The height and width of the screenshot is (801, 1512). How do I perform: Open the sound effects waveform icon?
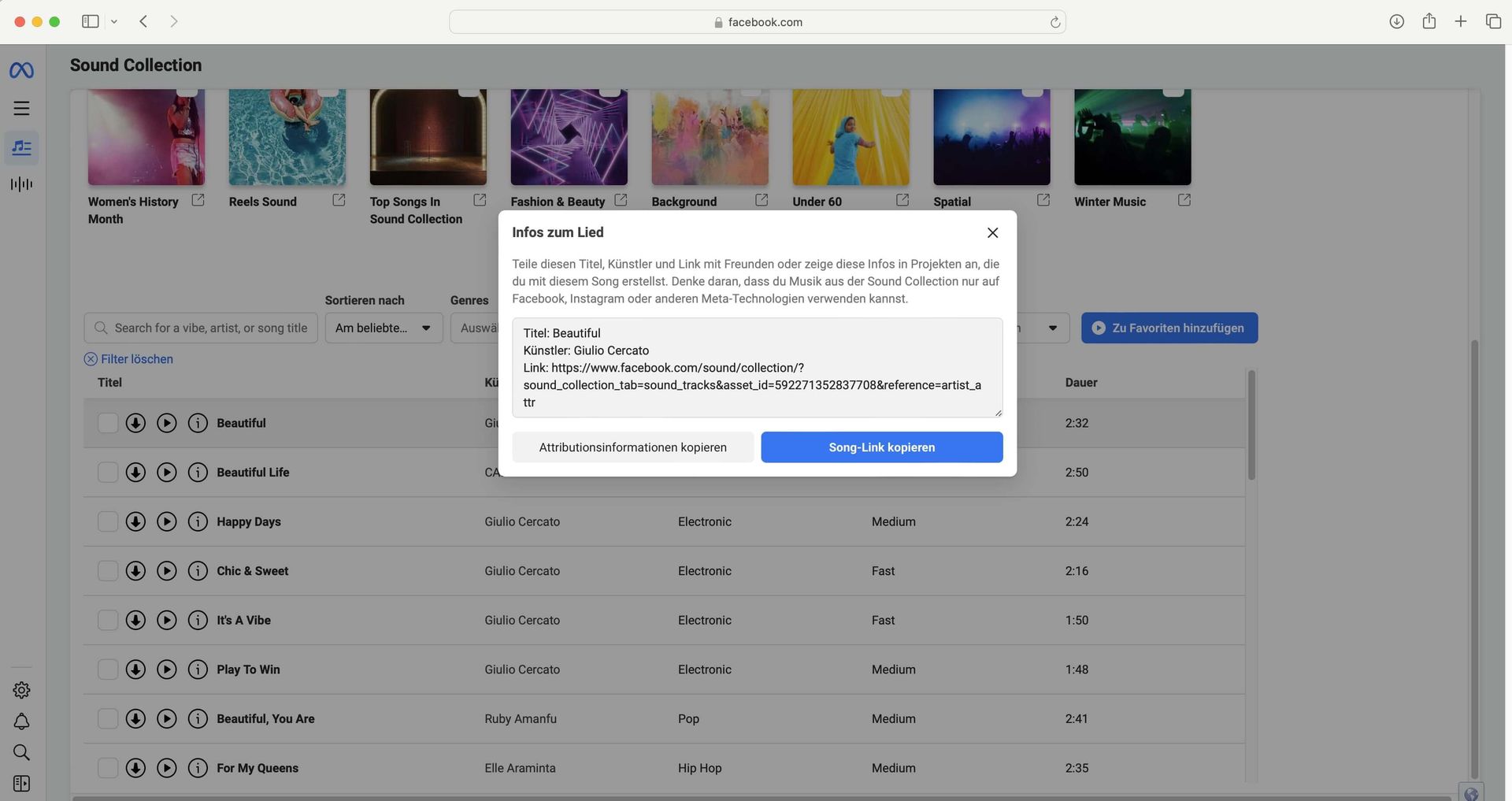click(21, 184)
